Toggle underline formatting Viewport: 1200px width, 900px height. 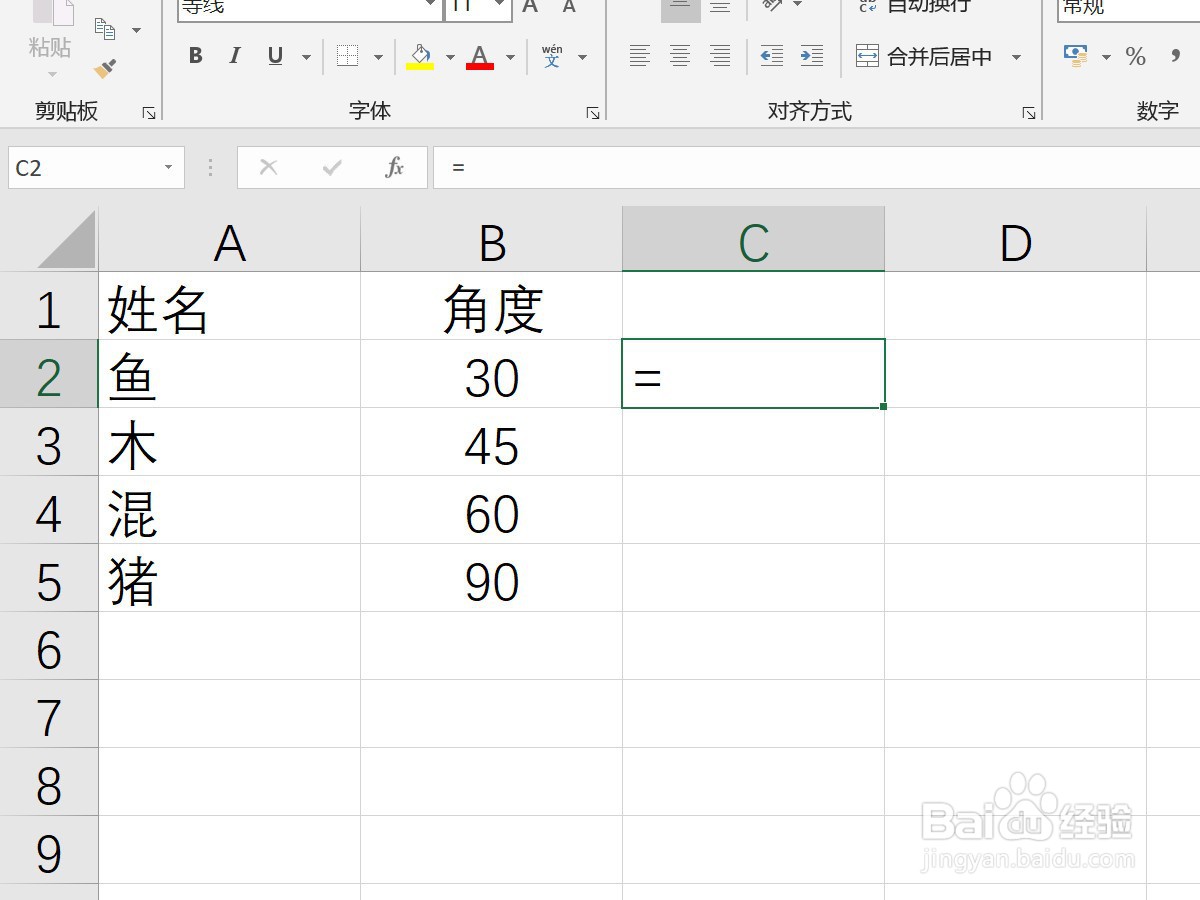[273, 56]
